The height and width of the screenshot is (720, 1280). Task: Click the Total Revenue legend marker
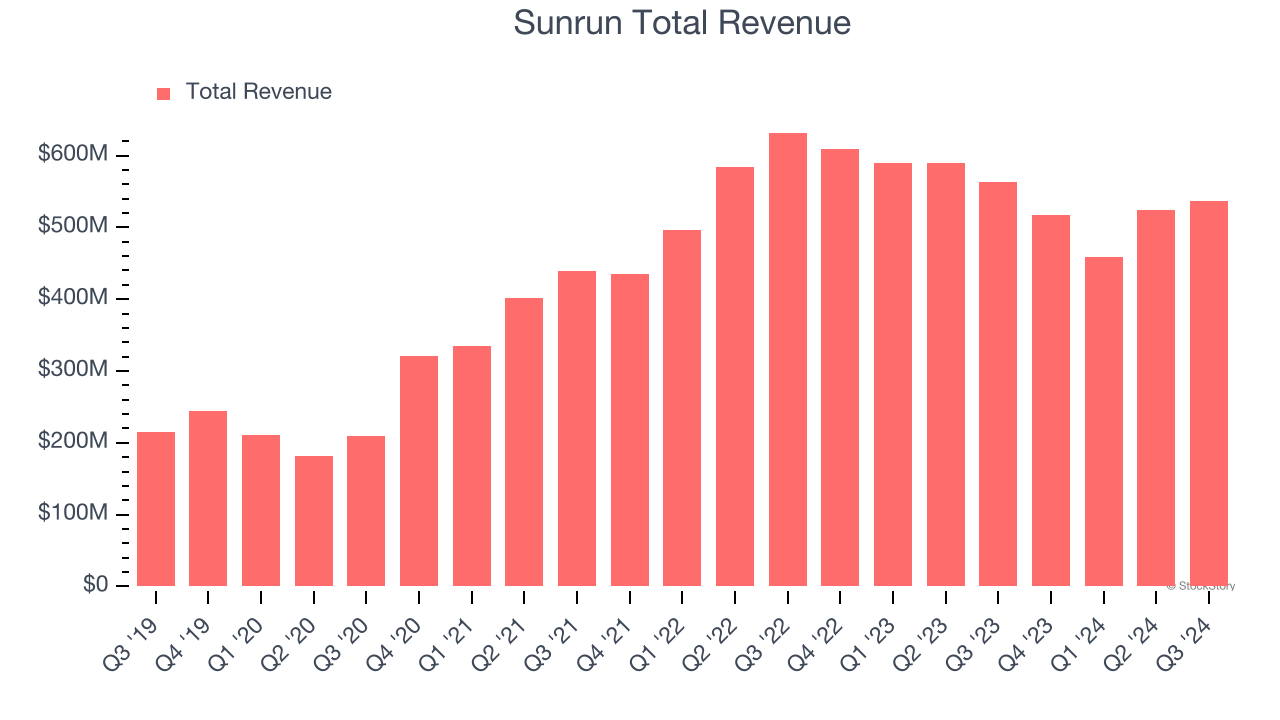(x=163, y=91)
